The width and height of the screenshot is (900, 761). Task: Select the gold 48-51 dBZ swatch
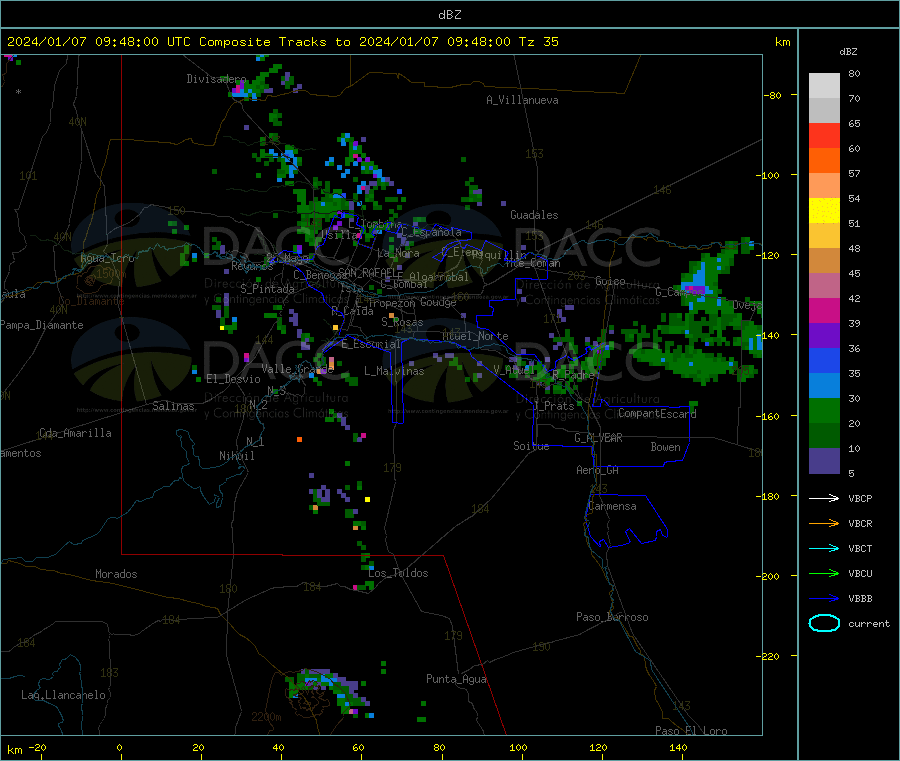click(824, 236)
